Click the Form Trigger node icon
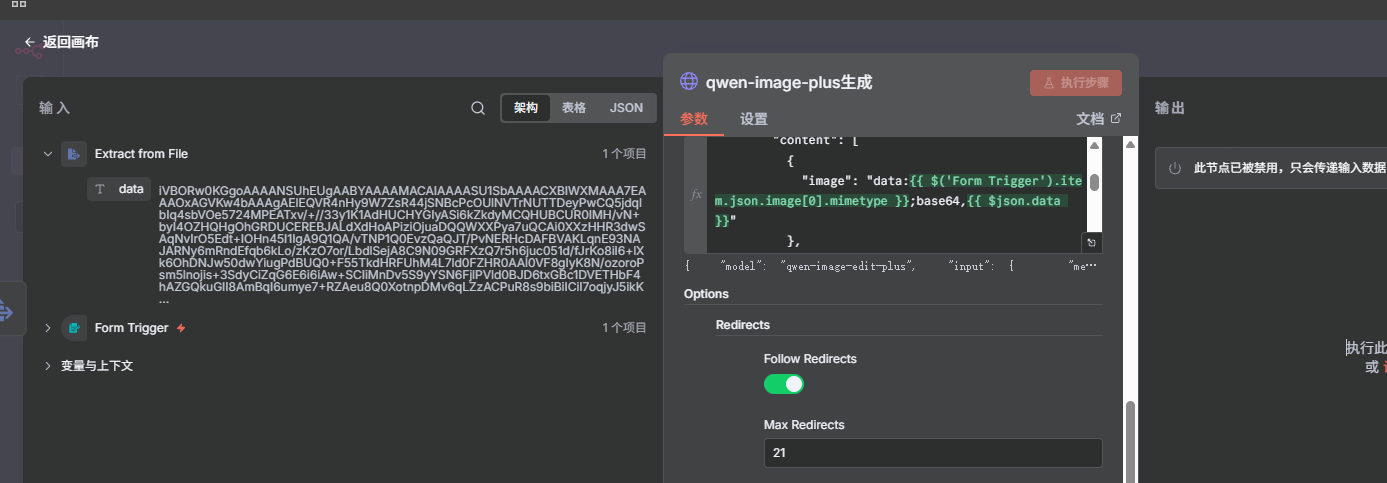 pos(74,328)
